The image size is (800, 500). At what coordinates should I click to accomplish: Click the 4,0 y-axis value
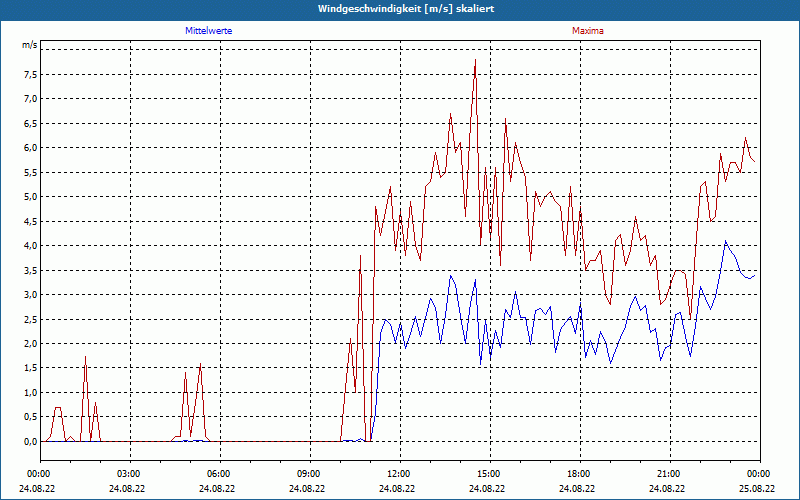[31, 246]
